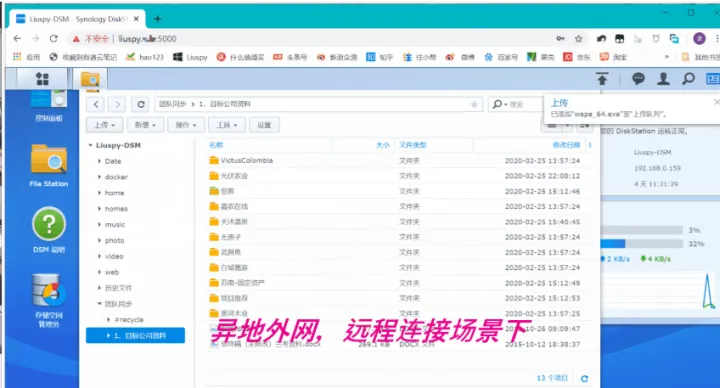Sort files by 名称 name column

click(x=216, y=145)
